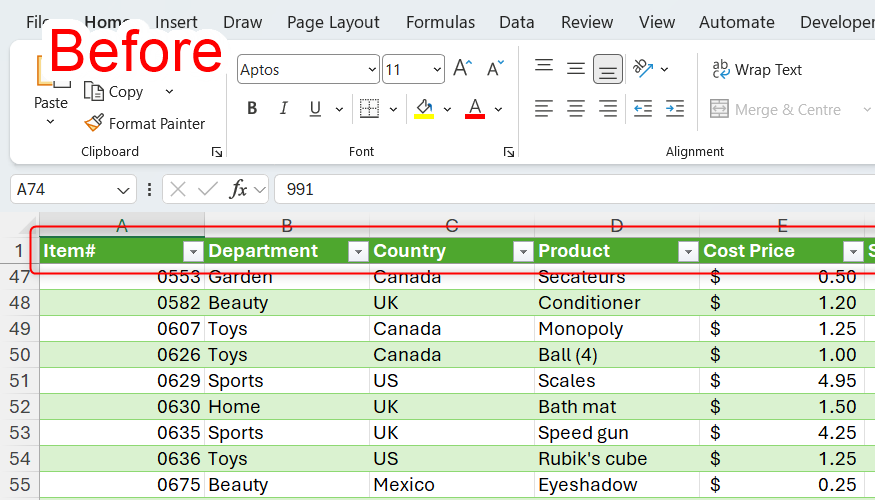Open the Cost Price filter dropdown
The height and width of the screenshot is (500, 875).
[853, 252]
